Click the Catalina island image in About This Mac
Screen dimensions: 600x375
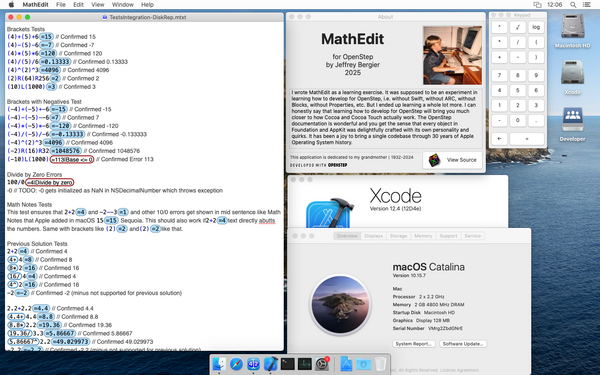click(x=340, y=305)
